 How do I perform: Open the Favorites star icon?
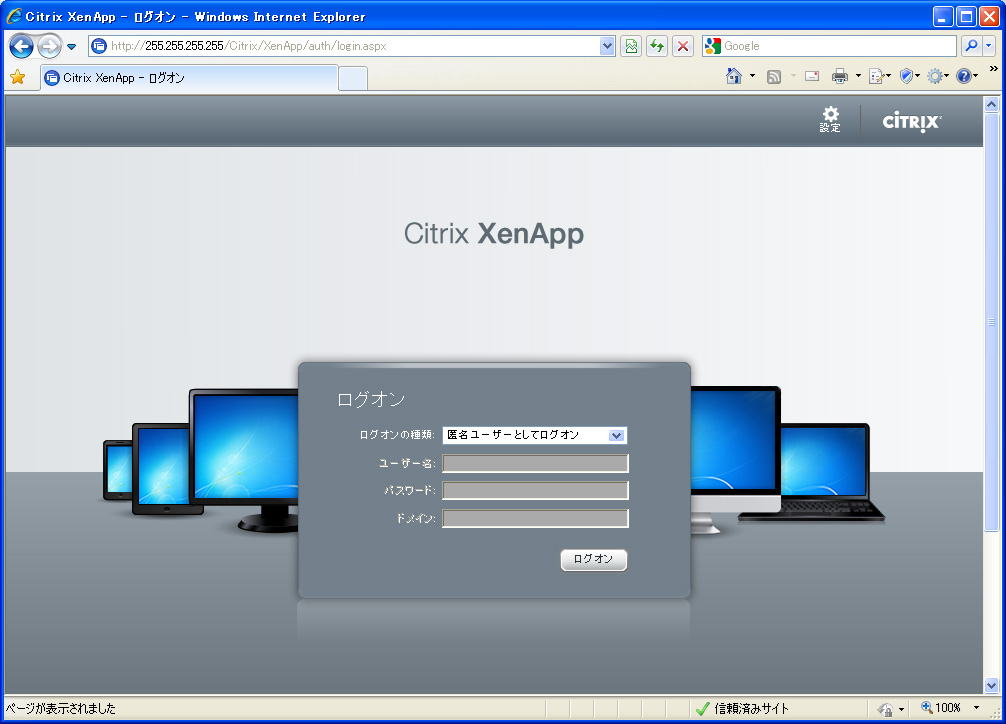[x=18, y=78]
